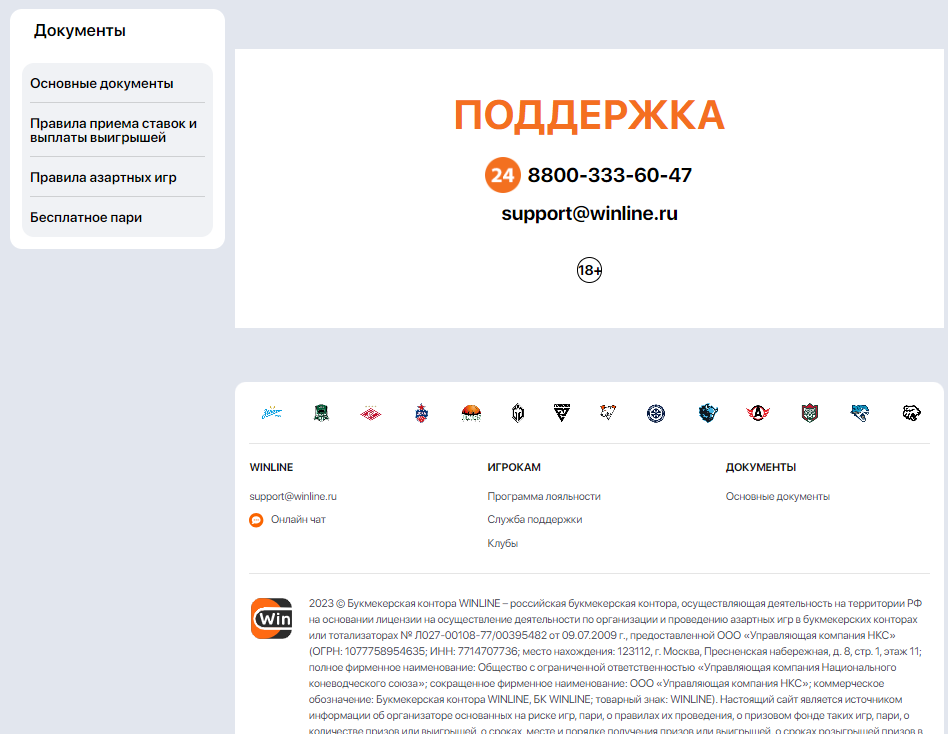
Task: Click the green Krasnodar club logo
Action: [x=322, y=413]
